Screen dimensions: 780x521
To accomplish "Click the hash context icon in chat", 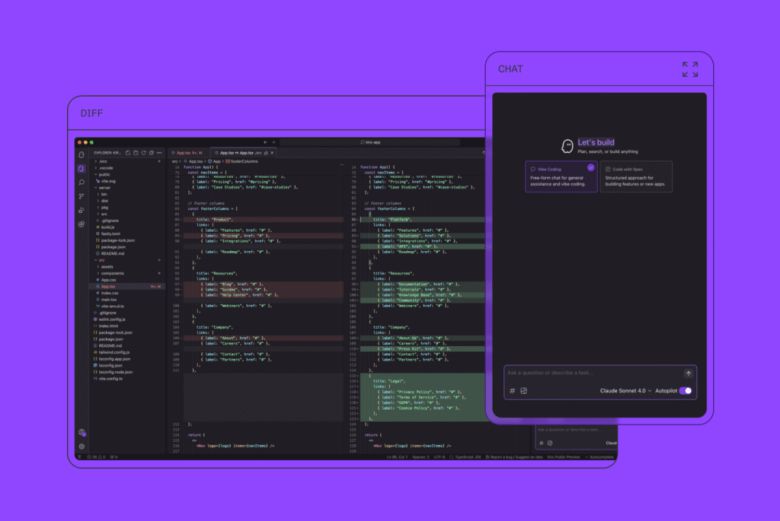I will click(x=512, y=391).
